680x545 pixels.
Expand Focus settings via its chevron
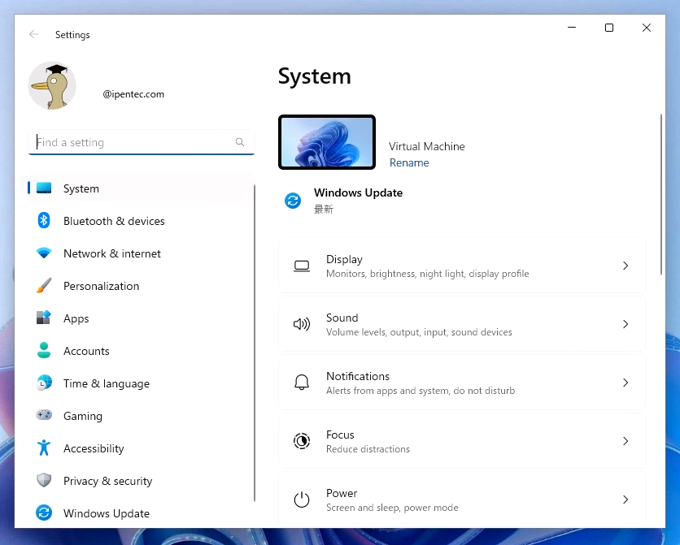(625, 441)
